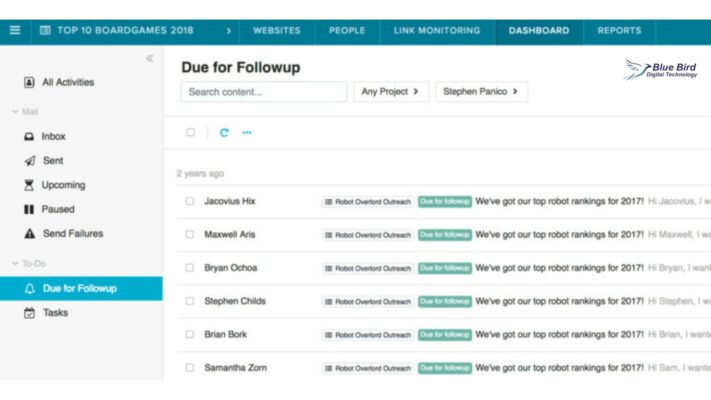Tick the checkbox next to Jacovius Hix

190,201
